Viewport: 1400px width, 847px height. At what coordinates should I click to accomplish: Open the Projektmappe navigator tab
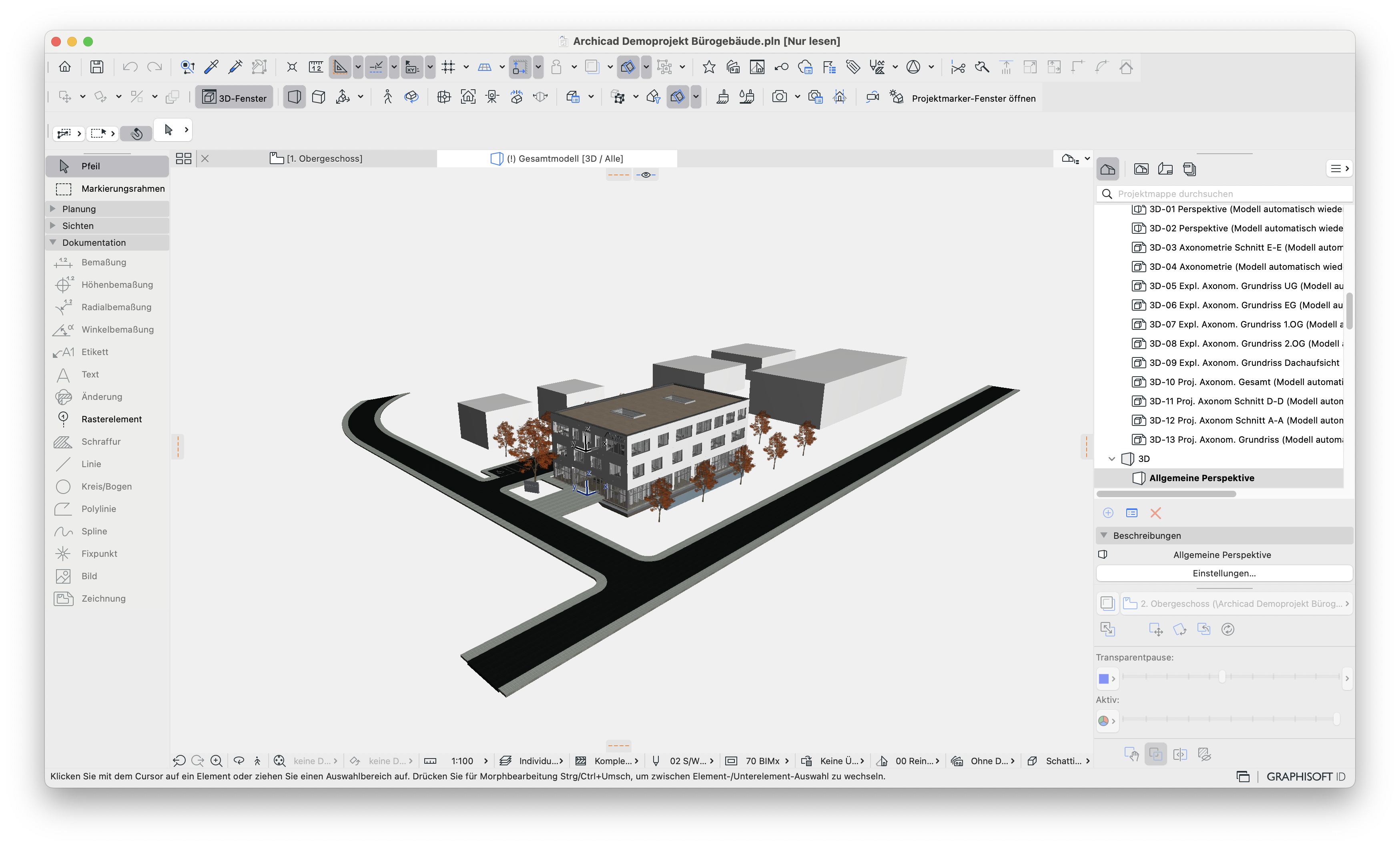1107,169
